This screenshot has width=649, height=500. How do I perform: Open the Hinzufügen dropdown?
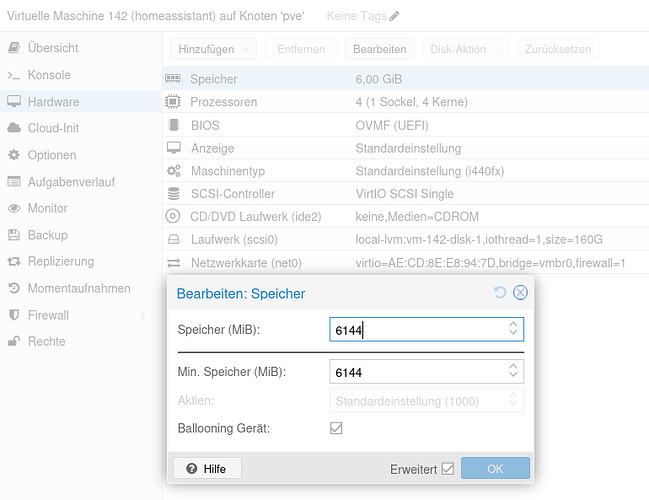pos(213,49)
